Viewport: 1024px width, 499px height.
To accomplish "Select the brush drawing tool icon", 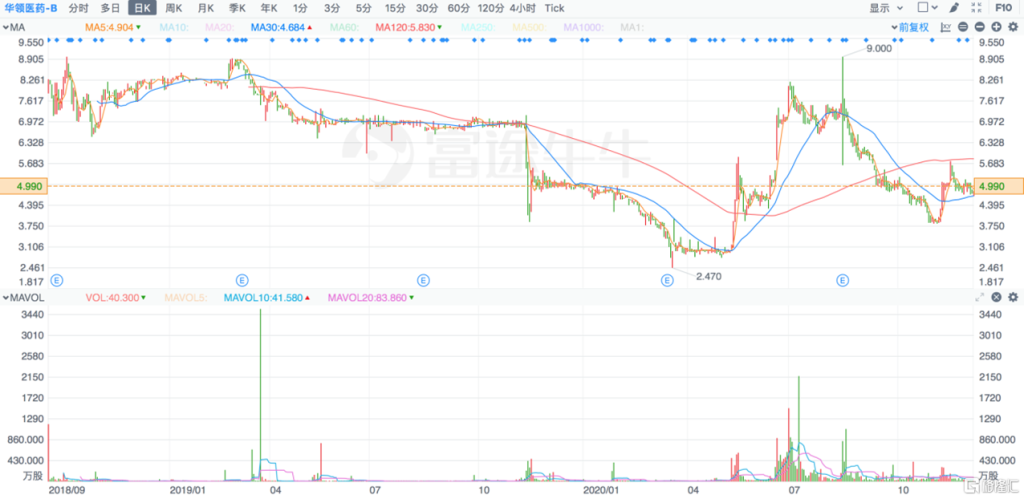I will [x=953, y=8].
